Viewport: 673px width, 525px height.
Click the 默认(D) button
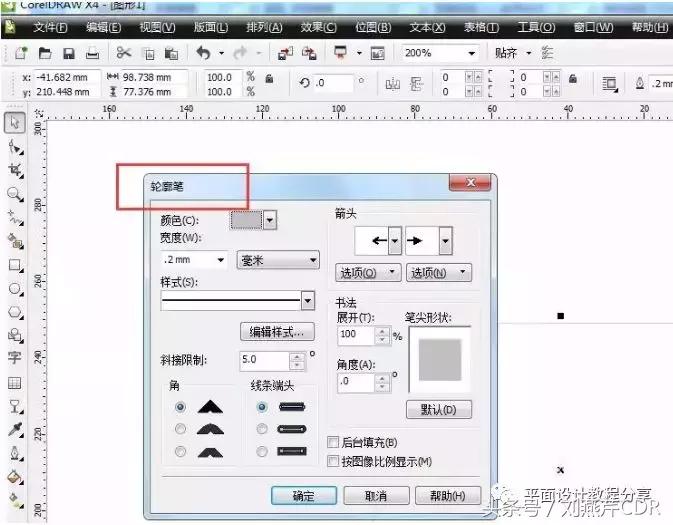[x=439, y=410]
